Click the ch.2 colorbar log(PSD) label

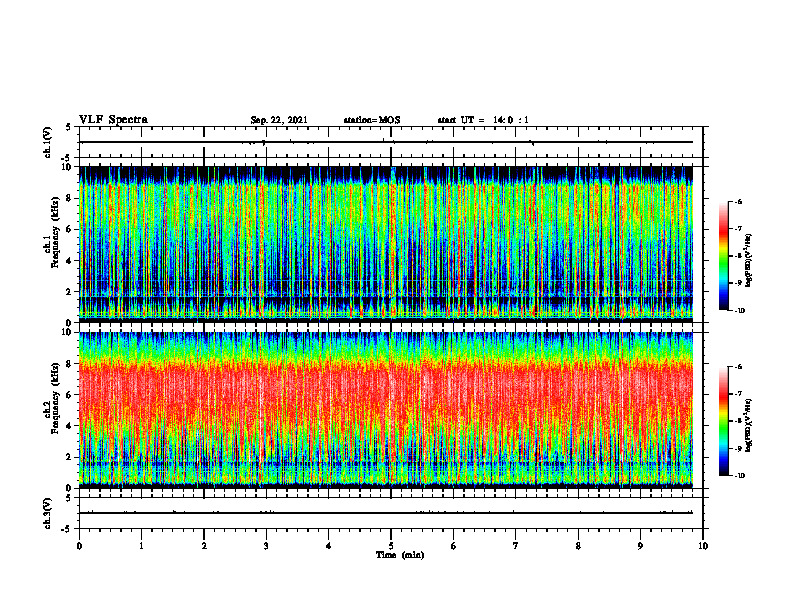(x=749, y=425)
